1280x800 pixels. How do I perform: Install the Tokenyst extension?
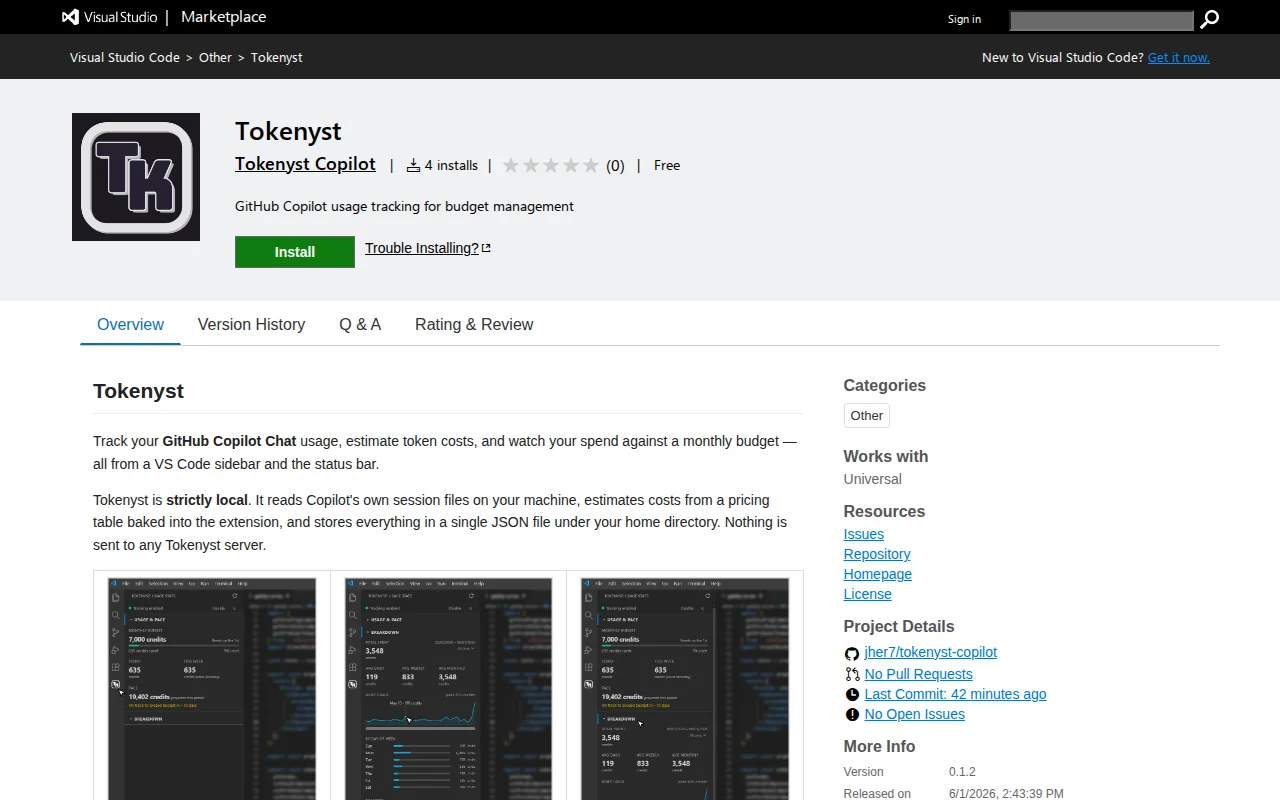[295, 252]
